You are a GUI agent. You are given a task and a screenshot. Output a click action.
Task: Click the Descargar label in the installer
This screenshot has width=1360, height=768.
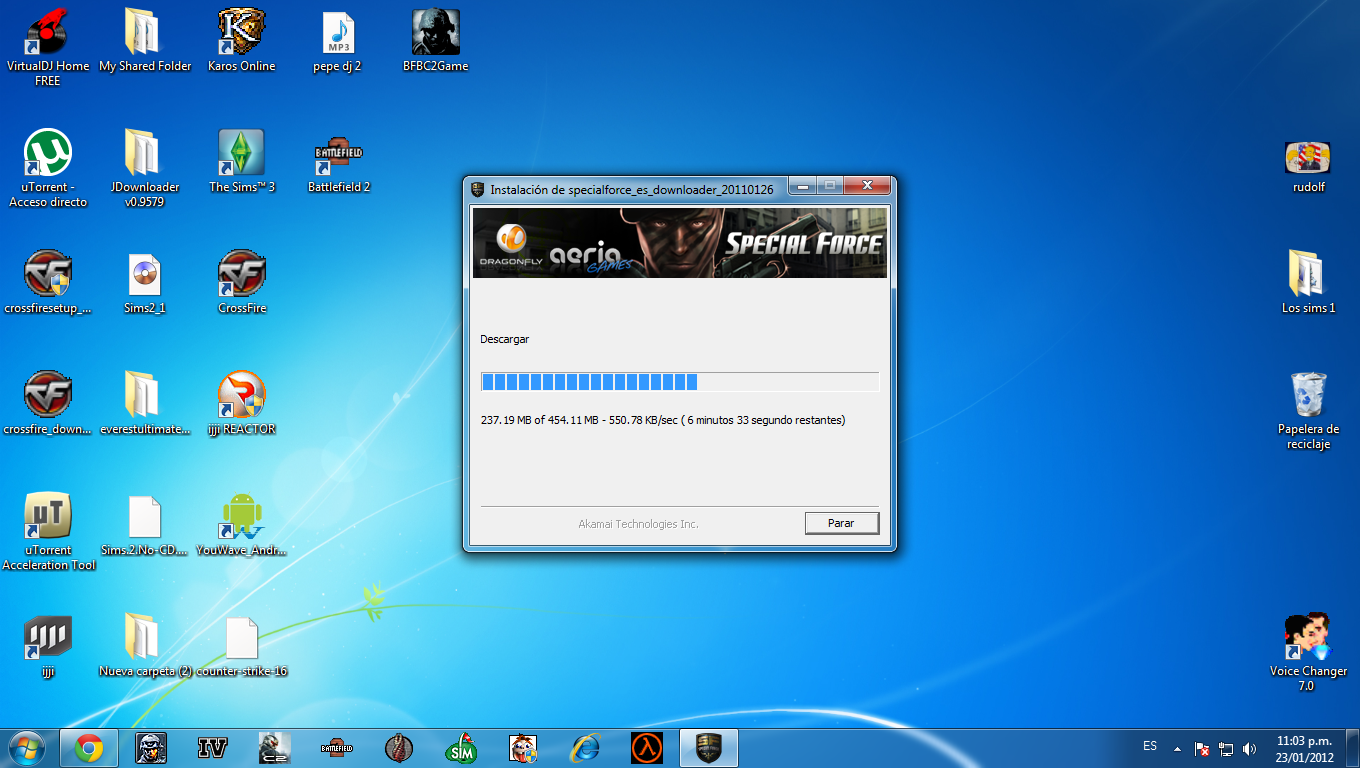click(x=505, y=339)
